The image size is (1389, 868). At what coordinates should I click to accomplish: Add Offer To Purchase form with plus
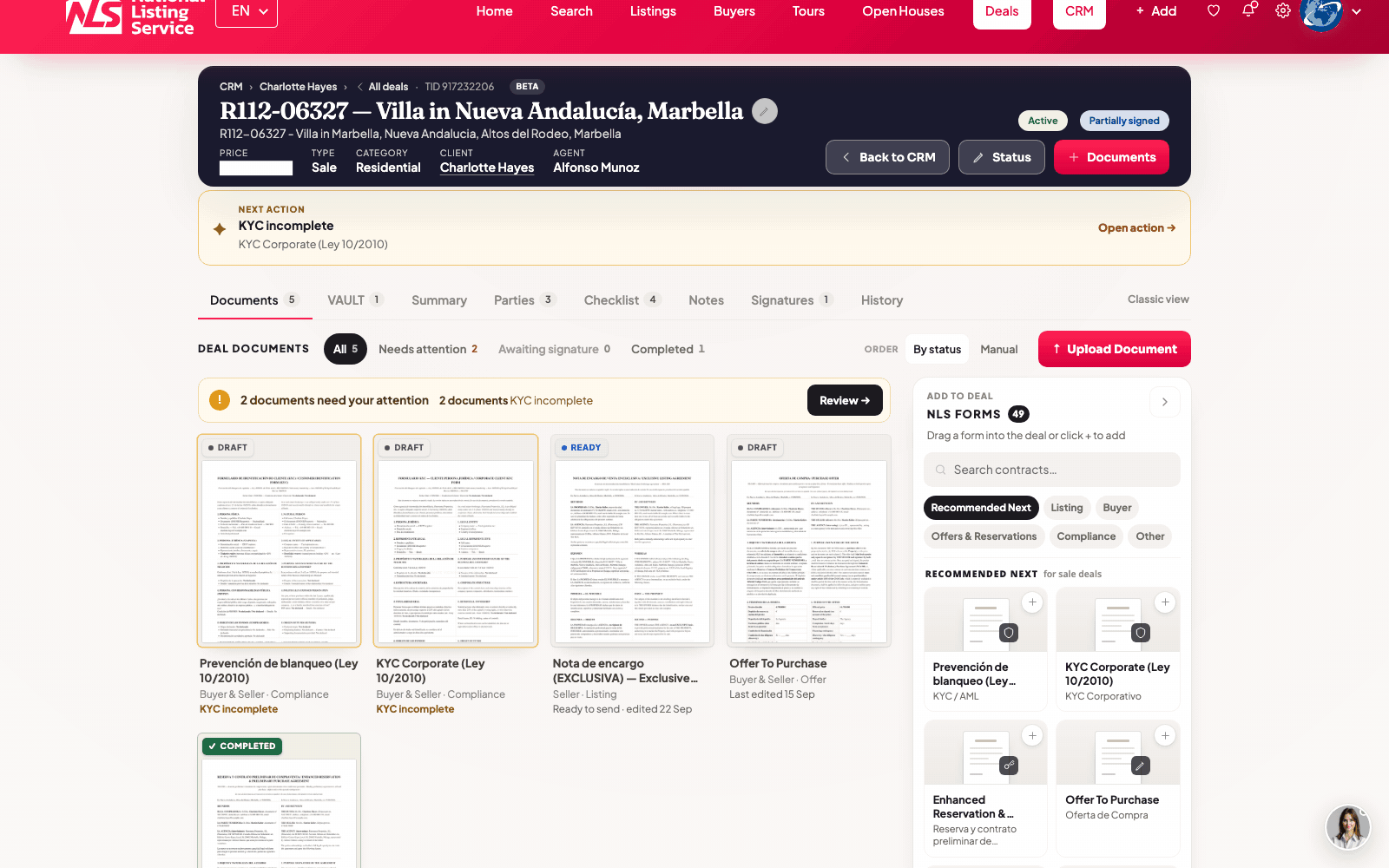point(1165,736)
